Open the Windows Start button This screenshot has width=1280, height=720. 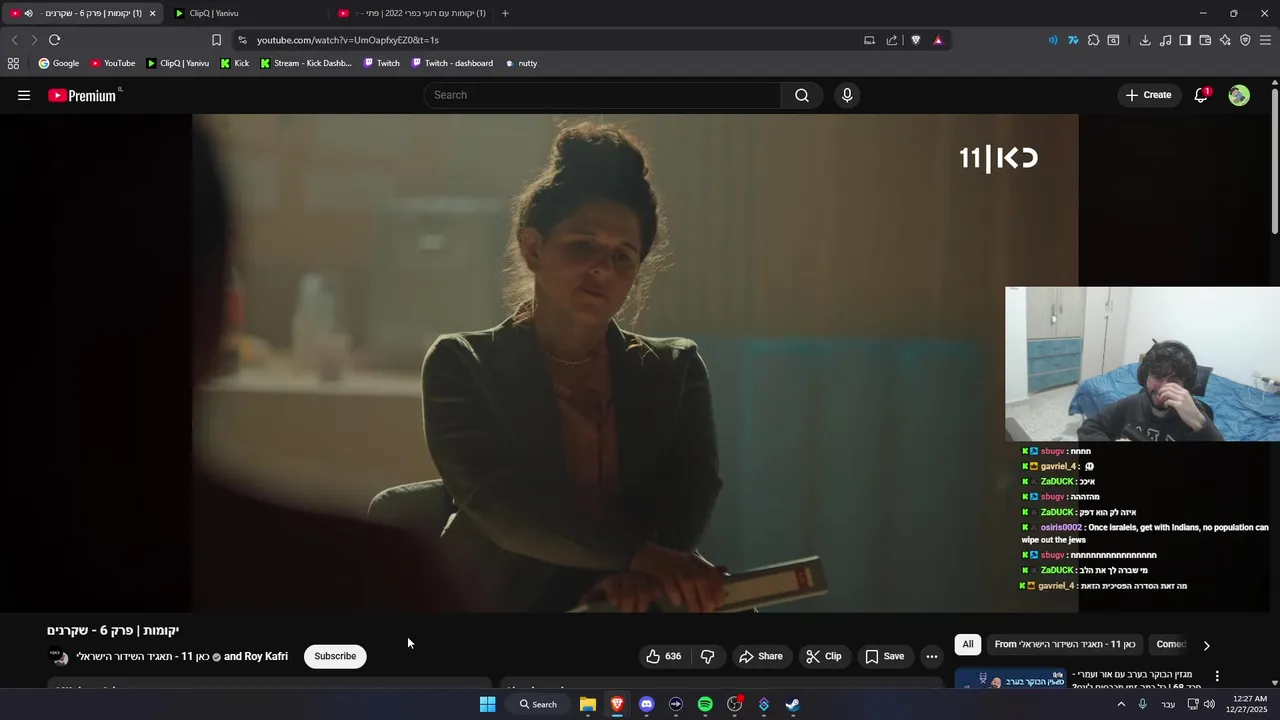pyautogui.click(x=487, y=704)
